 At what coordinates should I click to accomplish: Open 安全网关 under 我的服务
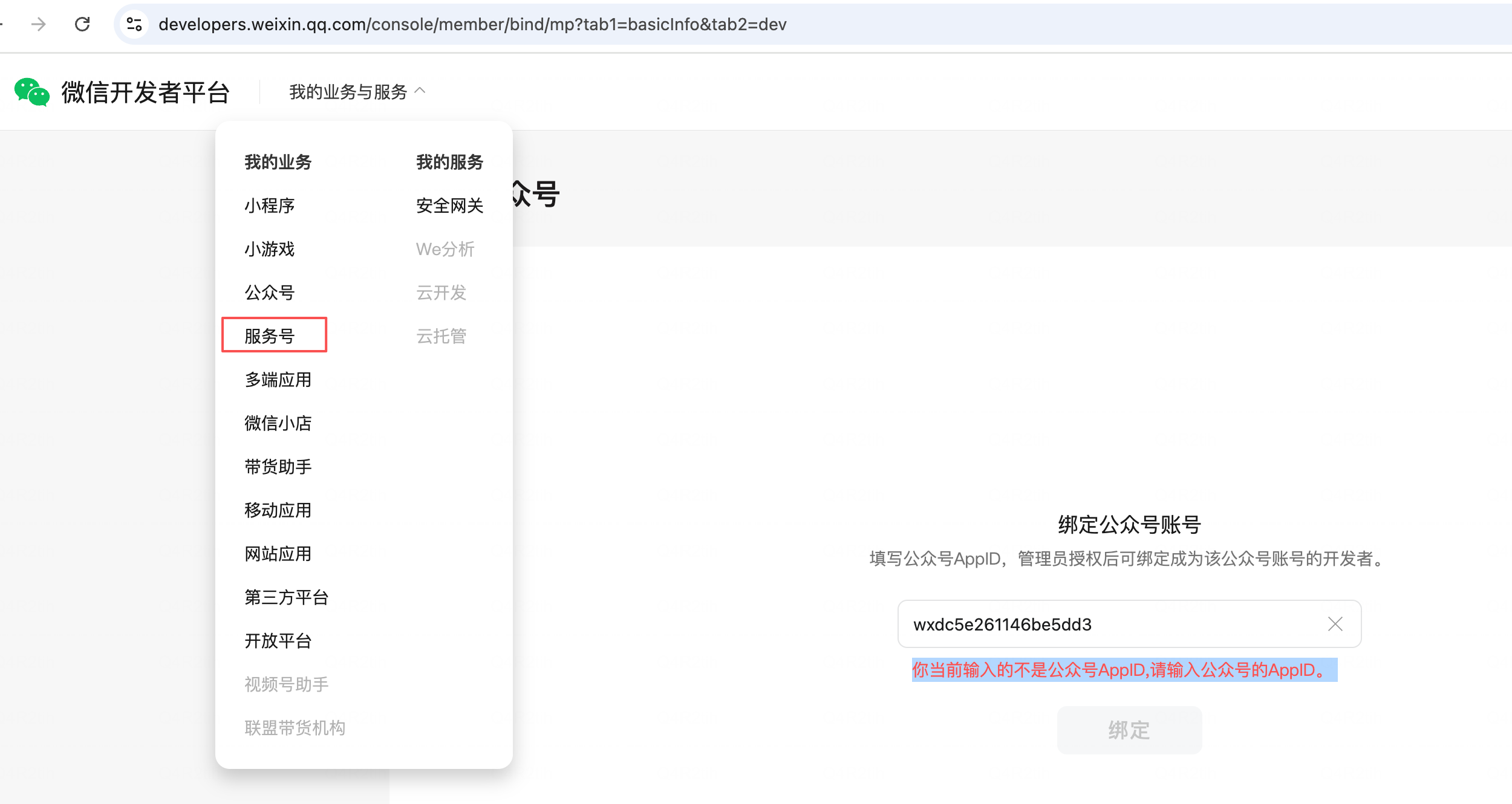point(449,206)
